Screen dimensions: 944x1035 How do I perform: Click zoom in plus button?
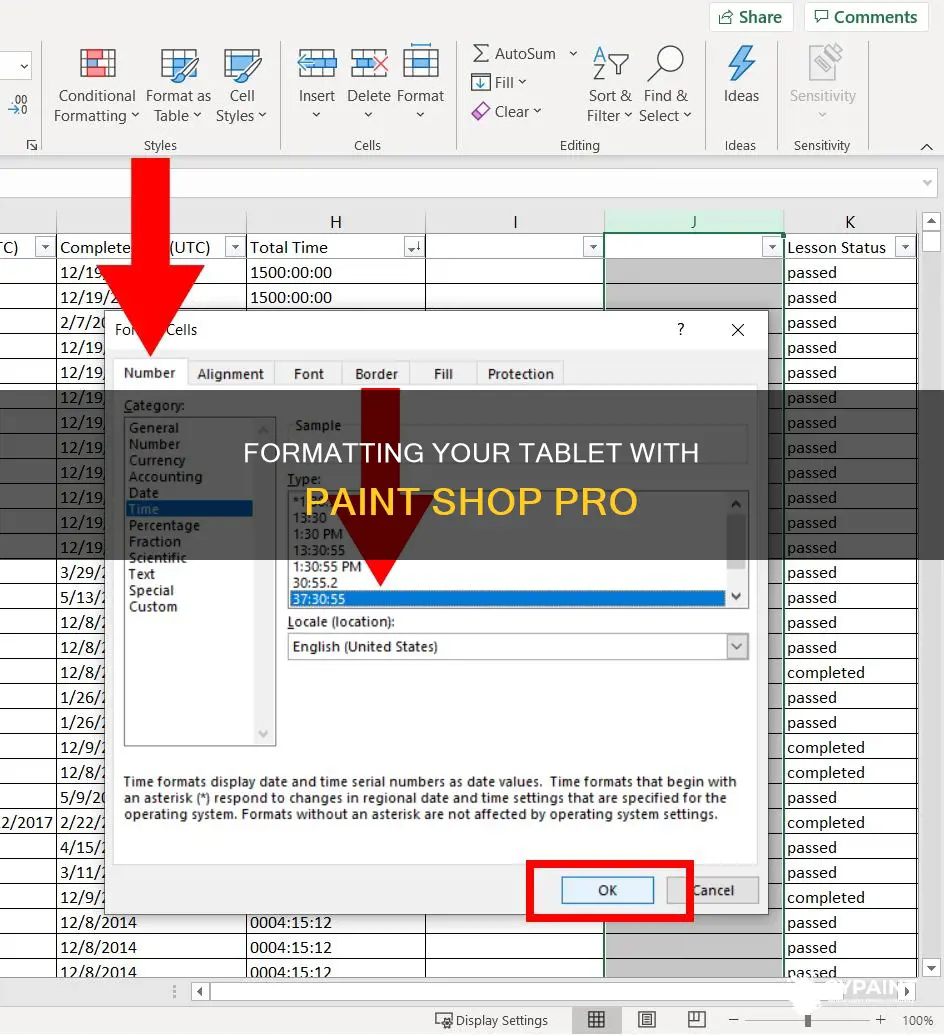[880, 1020]
